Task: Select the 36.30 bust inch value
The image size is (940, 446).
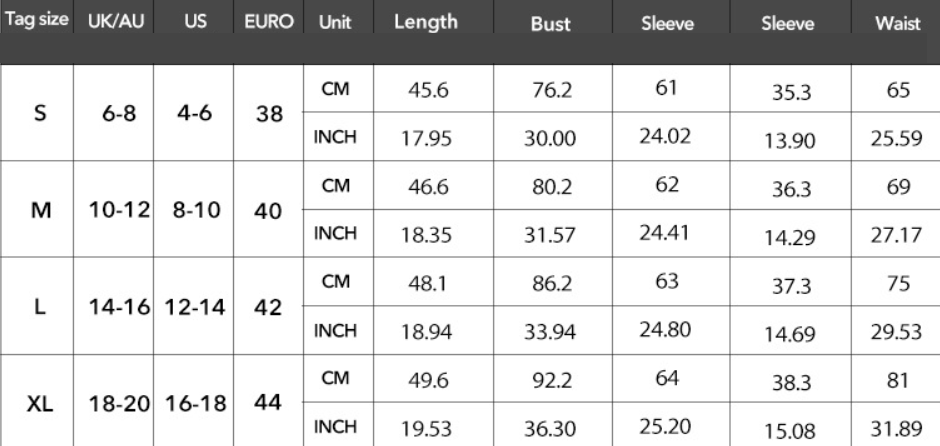Action: [550, 428]
